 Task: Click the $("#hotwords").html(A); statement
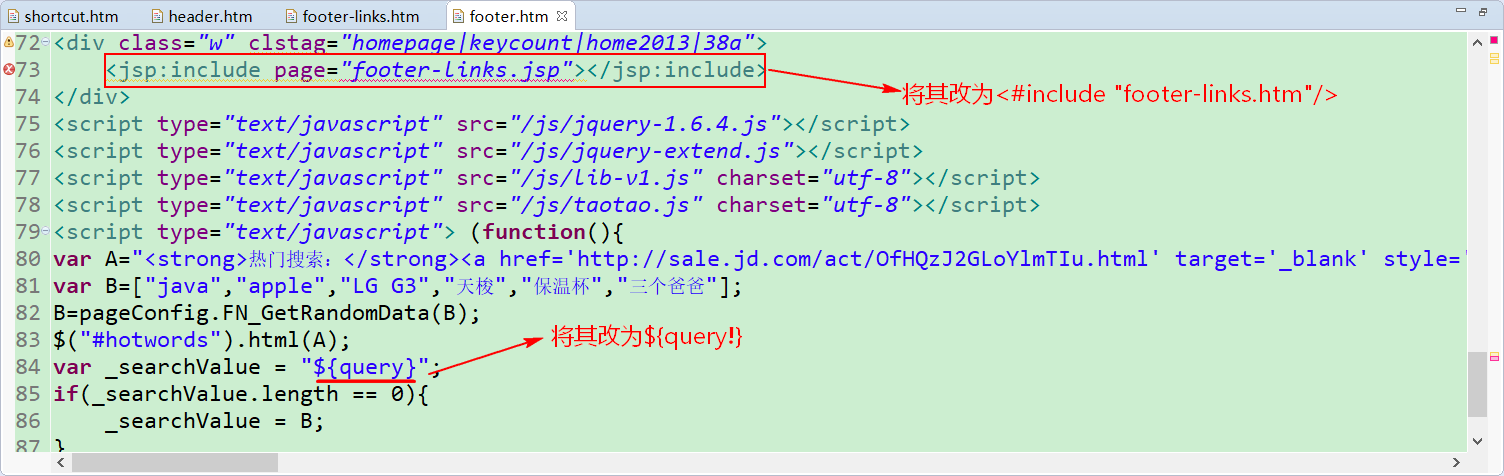click(x=202, y=340)
